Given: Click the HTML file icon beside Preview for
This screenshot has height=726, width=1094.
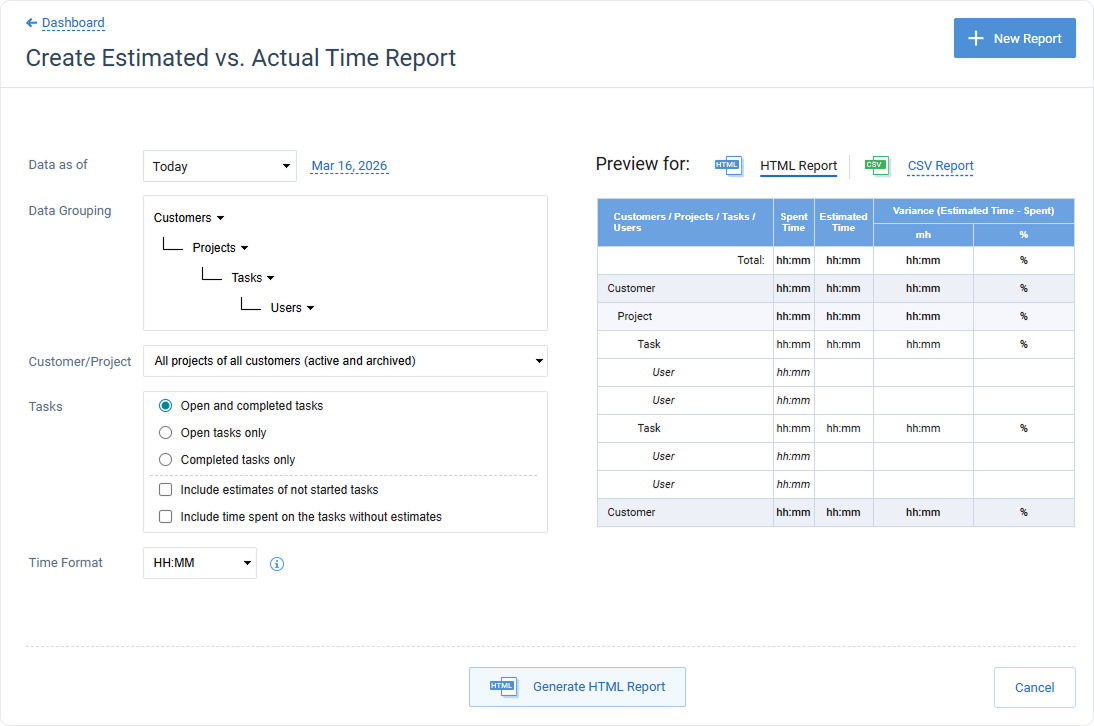Looking at the screenshot, I should point(729,165).
